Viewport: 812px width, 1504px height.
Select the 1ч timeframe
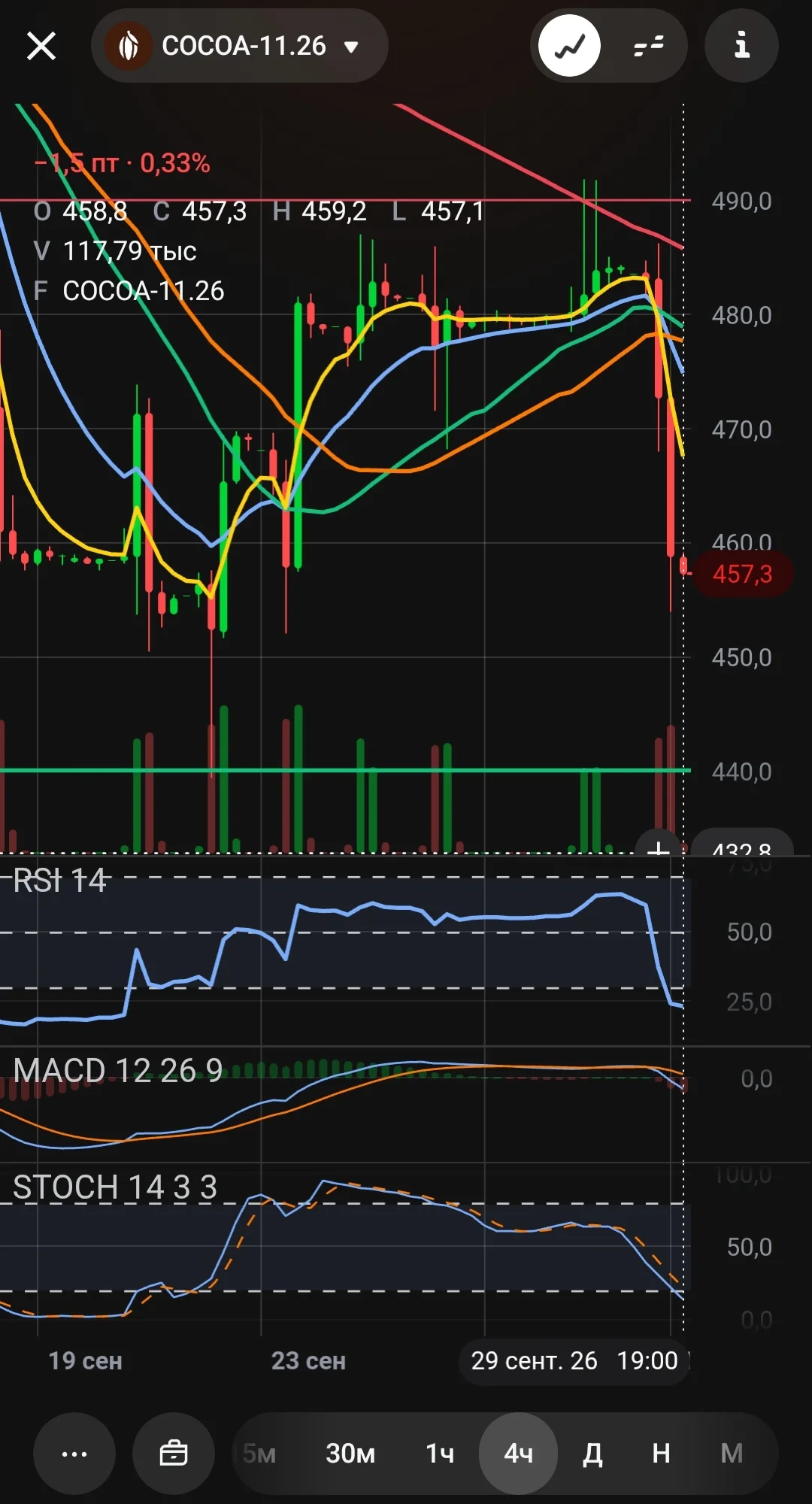coord(440,1453)
